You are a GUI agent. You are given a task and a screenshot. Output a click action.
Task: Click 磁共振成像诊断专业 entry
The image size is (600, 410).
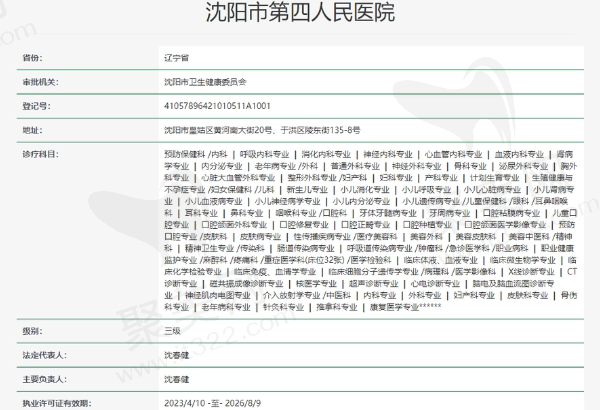tap(246, 284)
